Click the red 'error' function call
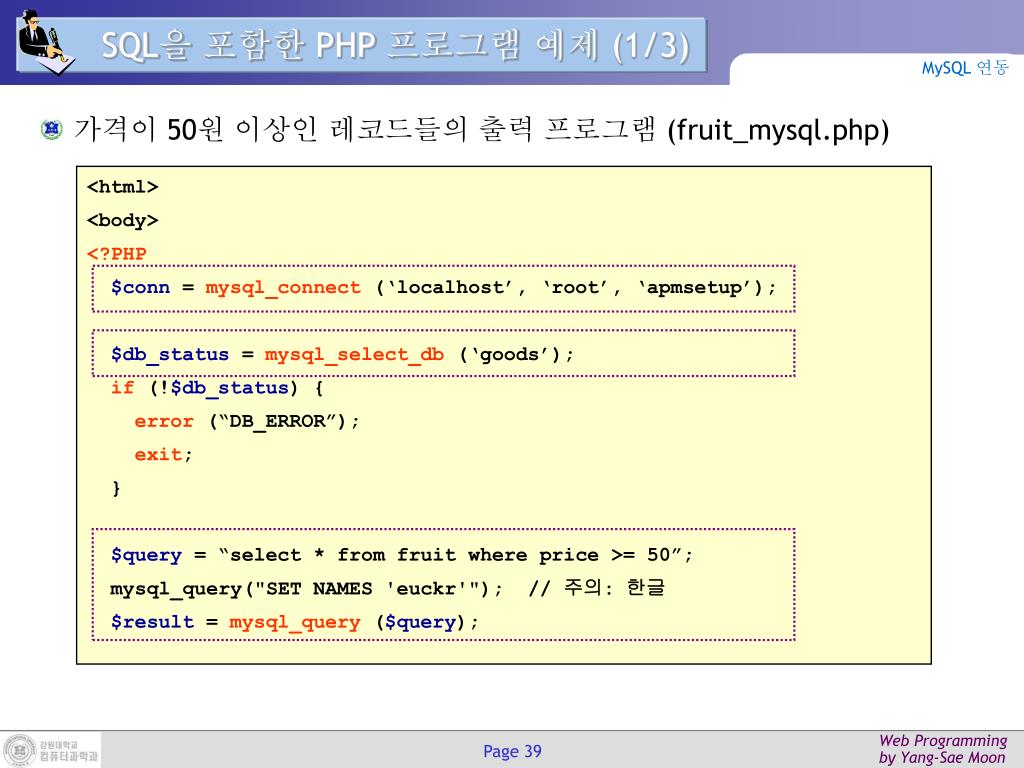The height and width of the screenshot is (768, 1024). [x=164, y=421]
